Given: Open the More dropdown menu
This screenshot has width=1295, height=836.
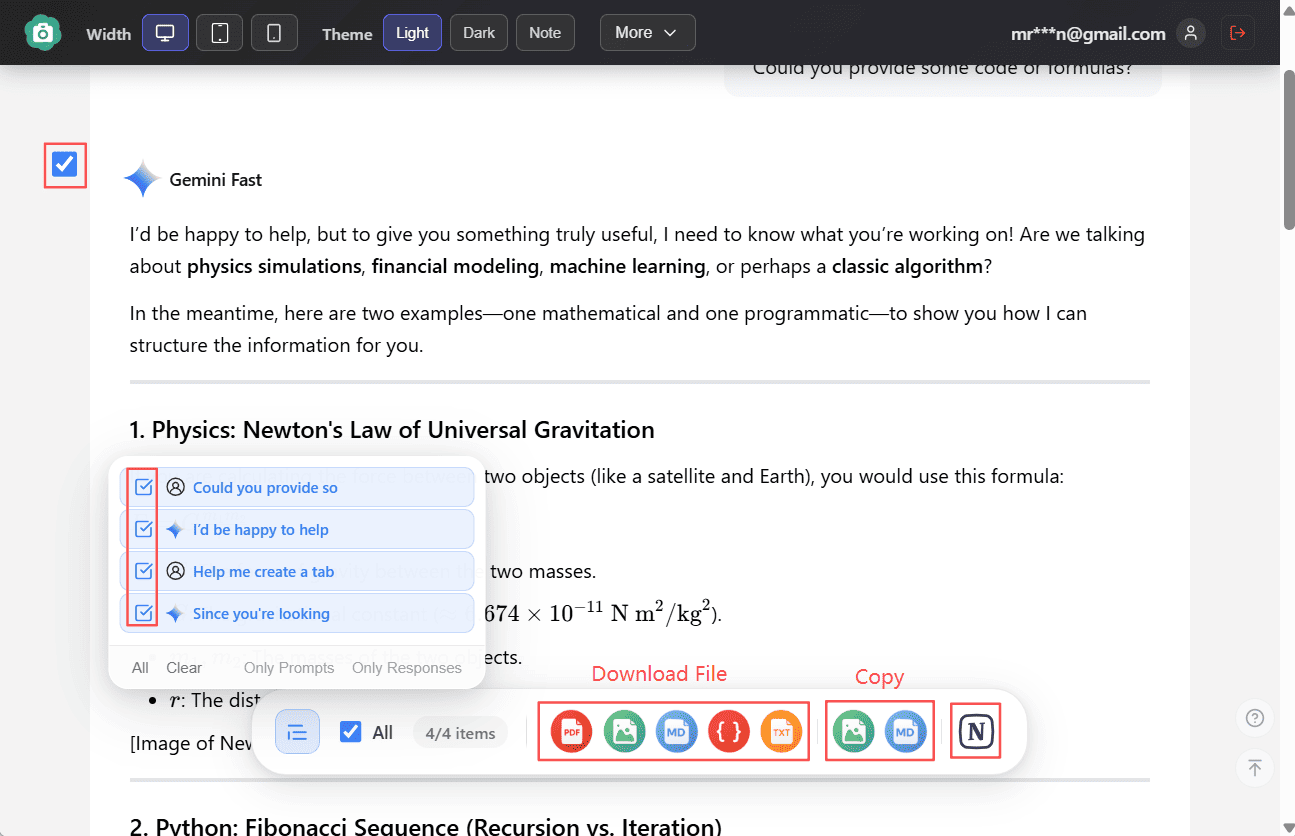Looking at the screenshot, I should (x=647, y=33).
